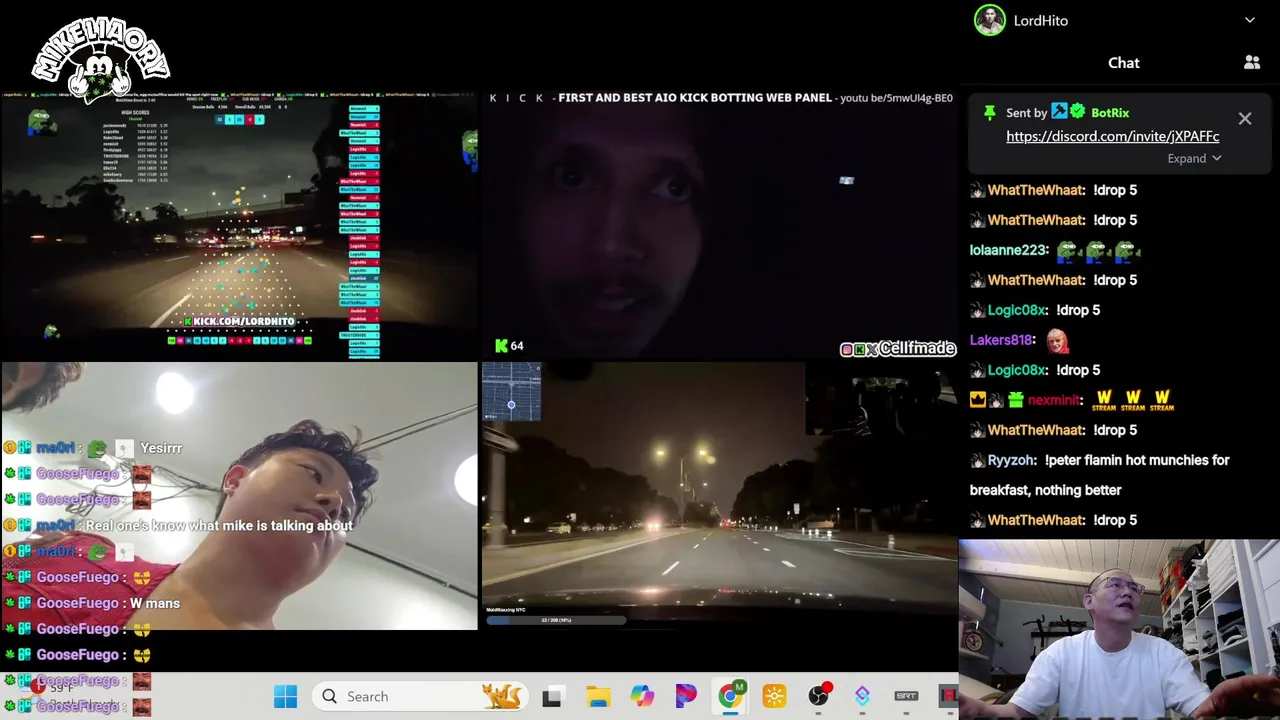Click the Ryyzoh '!peter flamin hot' message

coord(1100,475)
